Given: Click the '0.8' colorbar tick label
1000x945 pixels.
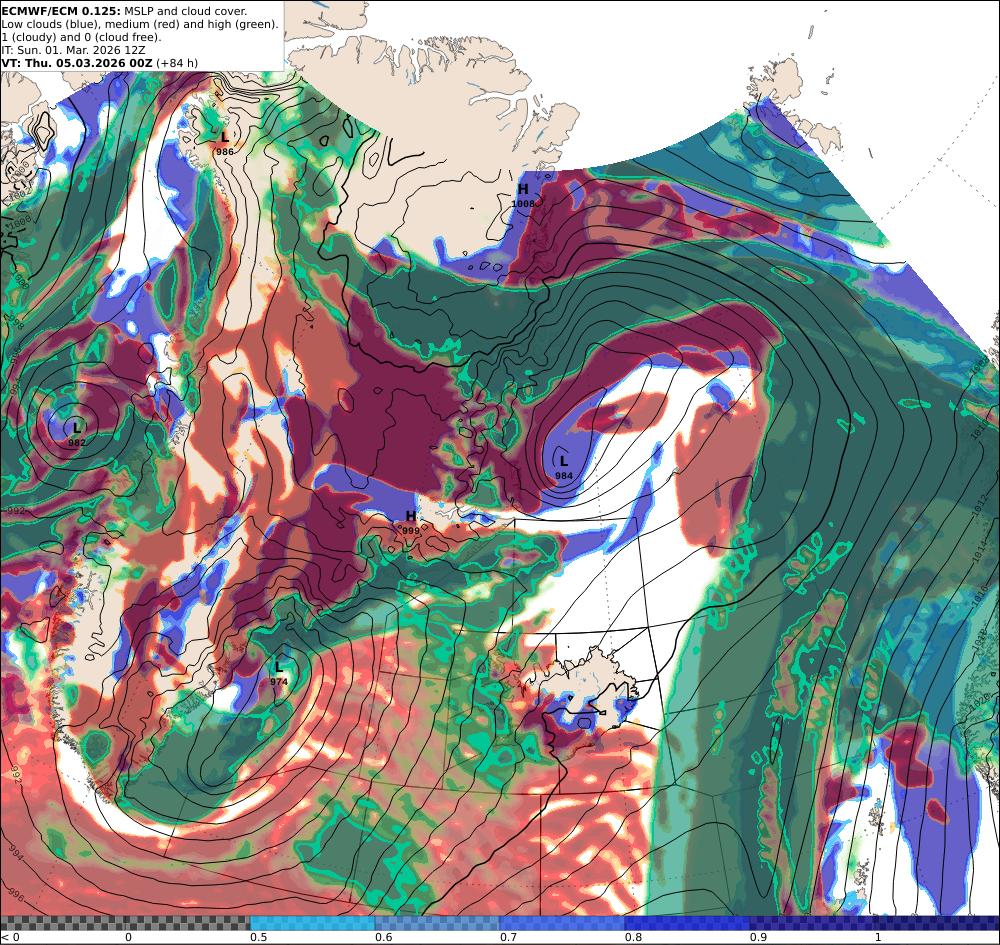Looking at the screenshot, I should (x=633, y=937).
